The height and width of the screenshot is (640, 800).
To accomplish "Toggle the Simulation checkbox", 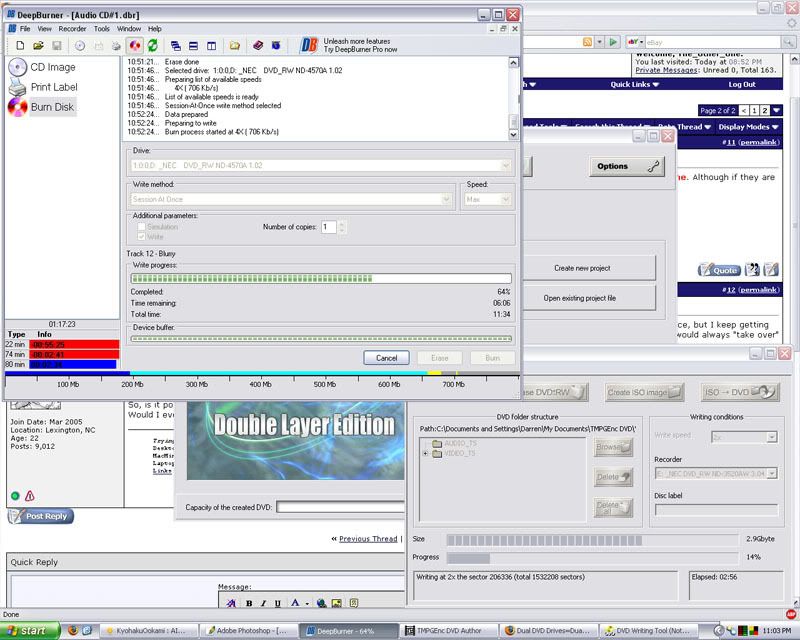I will click(x=142, y=227).
